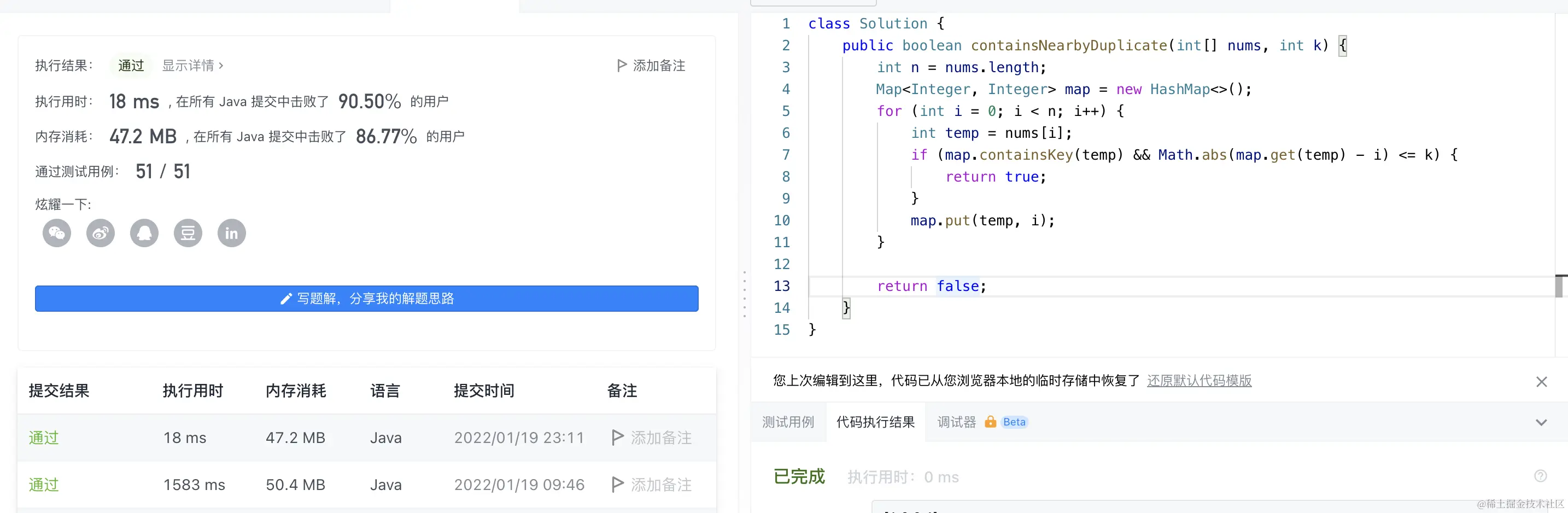Expand 显示详情 result details
Image resolution: width=1568 pixels, height=513 pixels.
point(192,65)
